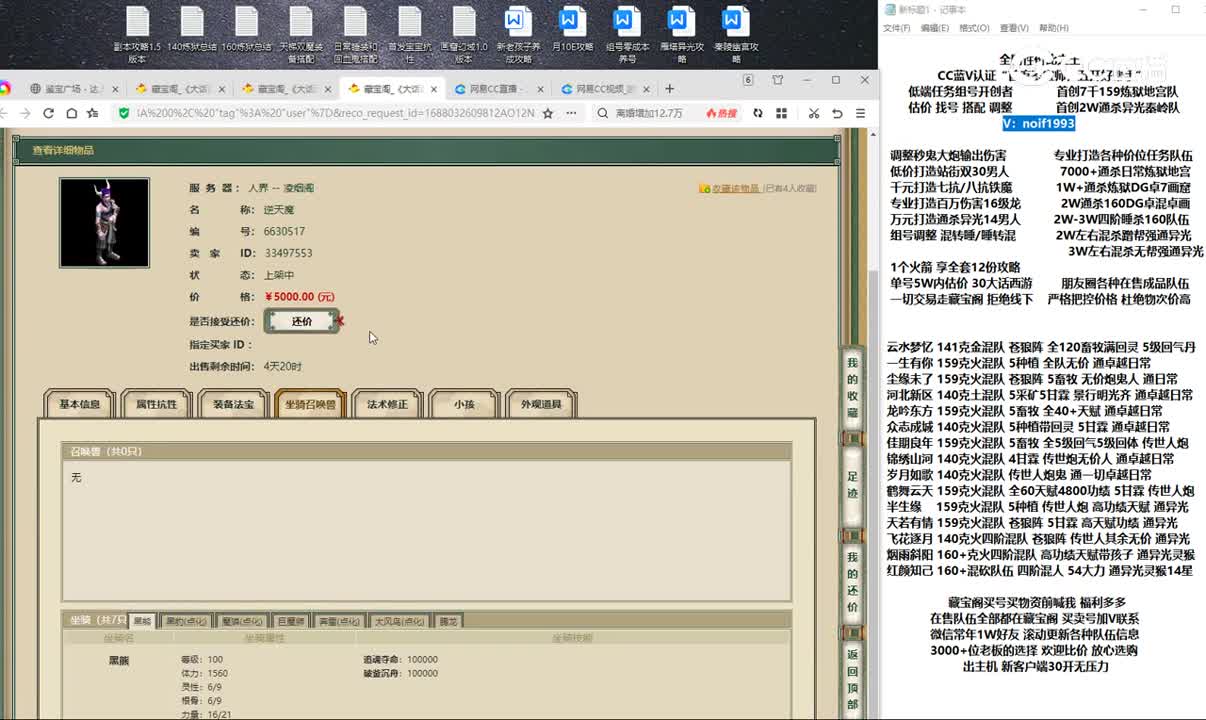This screenshot has width=1206, height=720.
Task: Open the 外观道具 tab
Action: tap(541, 404)
